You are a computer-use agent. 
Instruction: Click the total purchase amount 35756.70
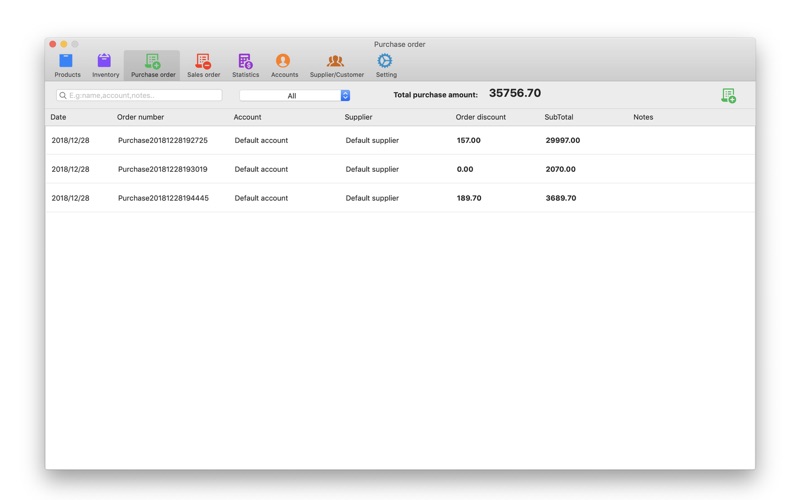point(515,93)
